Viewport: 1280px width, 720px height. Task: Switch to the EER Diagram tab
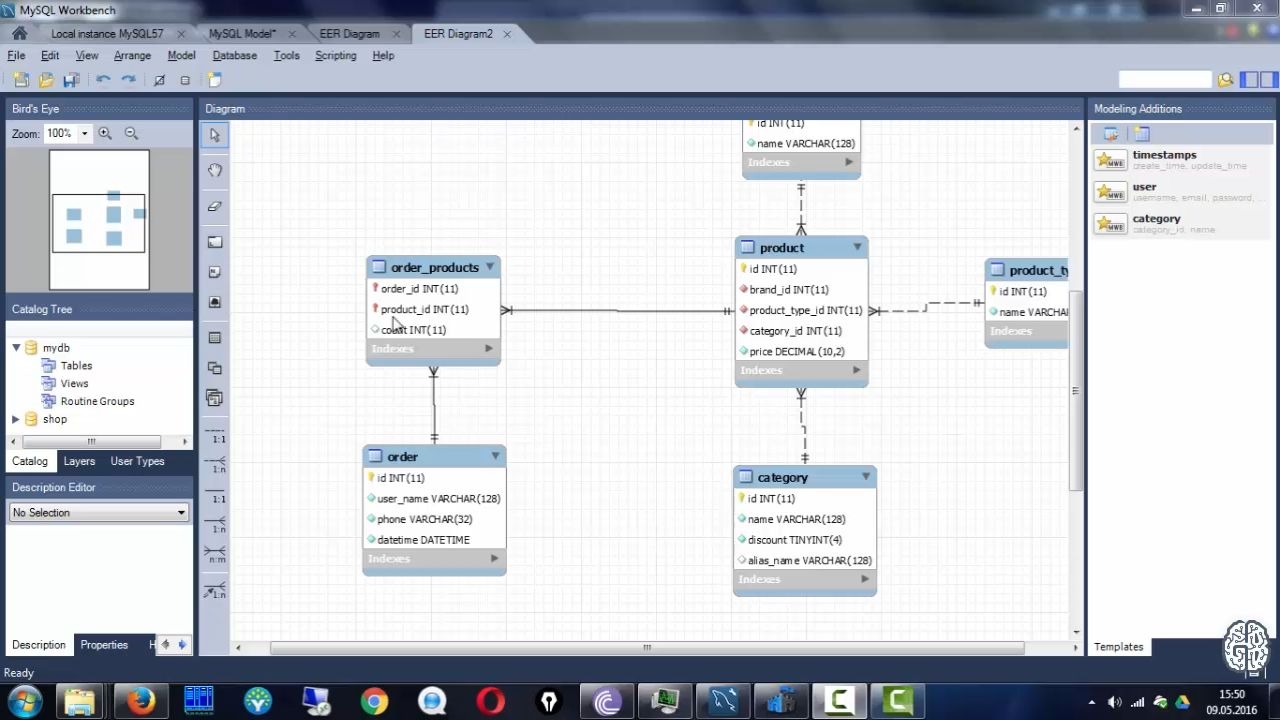(x=350, y=34)
